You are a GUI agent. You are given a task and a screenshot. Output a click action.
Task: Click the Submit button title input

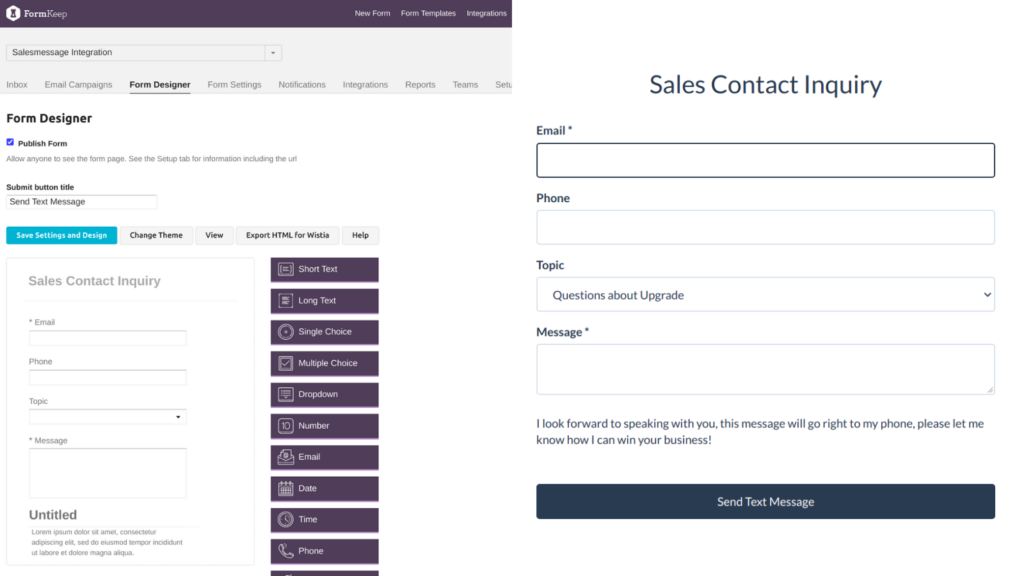(x=82, y=202)
